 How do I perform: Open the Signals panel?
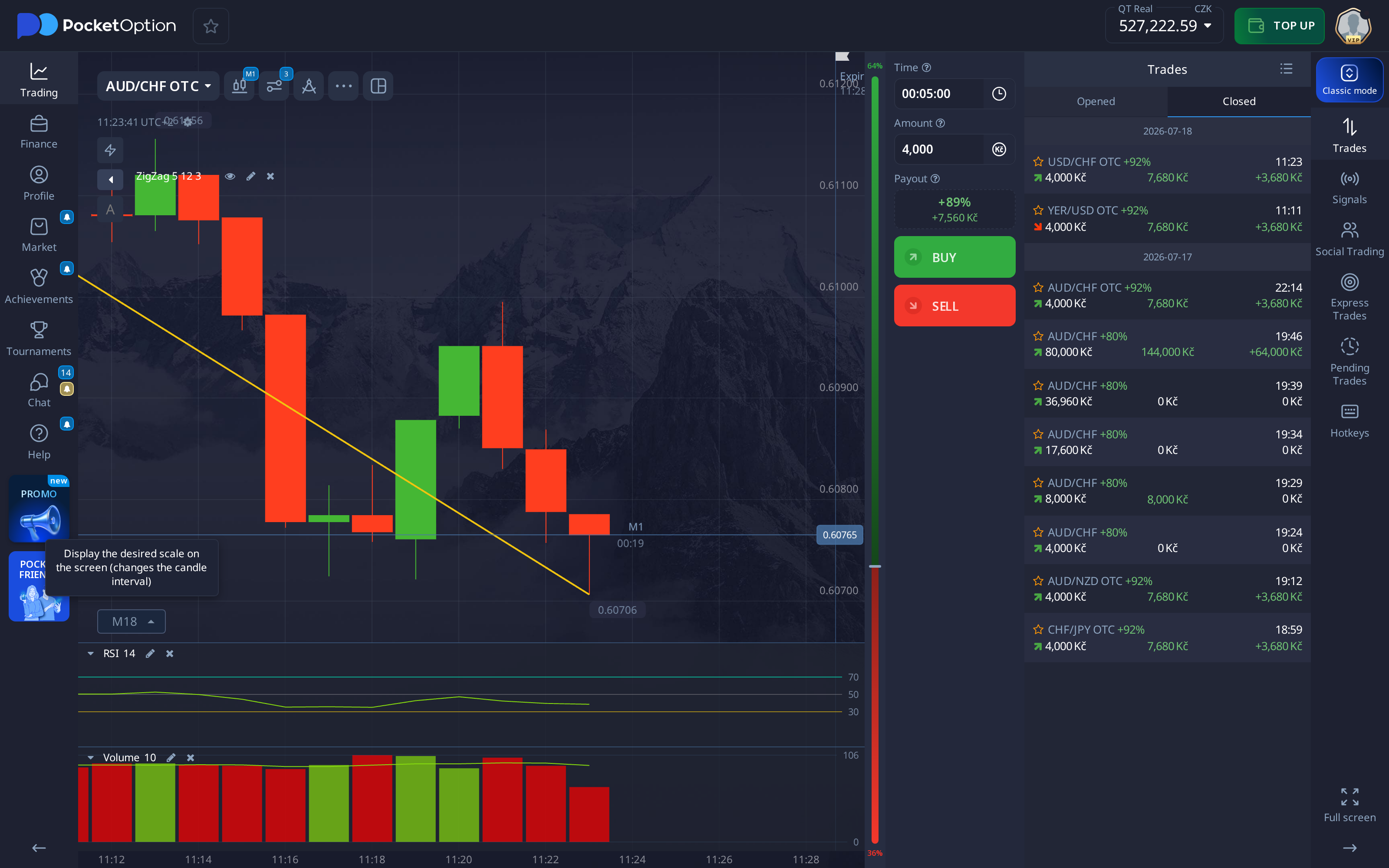click(x=1350, y=188)
